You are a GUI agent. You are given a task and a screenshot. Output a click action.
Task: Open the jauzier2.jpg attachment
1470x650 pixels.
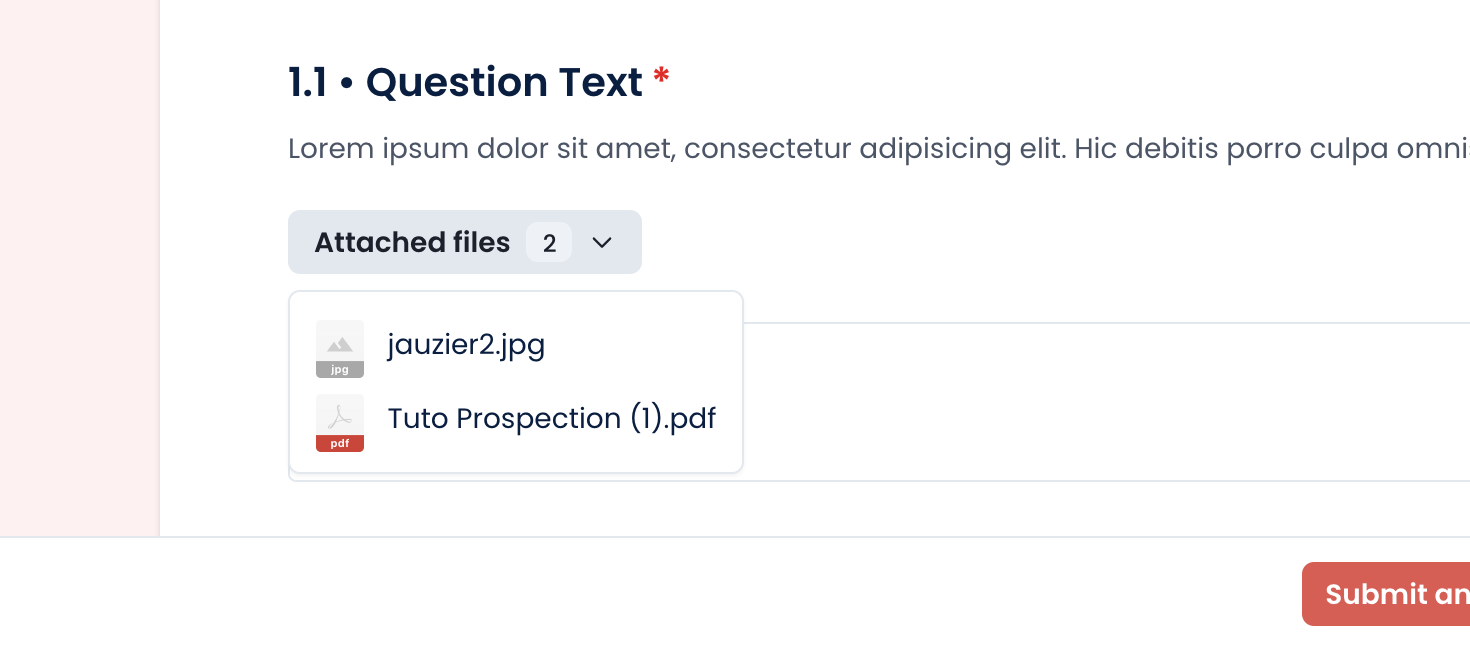pos(466,345)
